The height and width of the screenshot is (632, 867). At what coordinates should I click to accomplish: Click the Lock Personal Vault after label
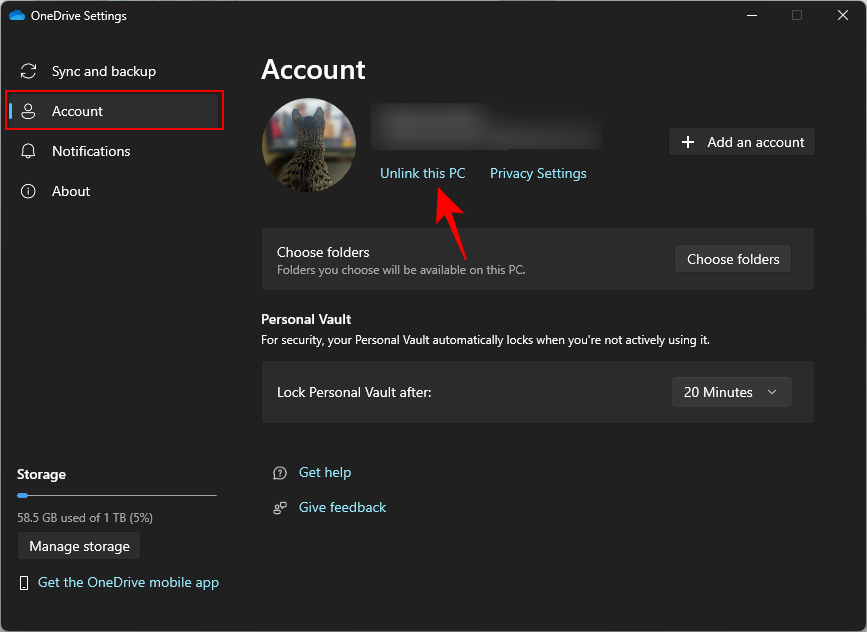354,392
